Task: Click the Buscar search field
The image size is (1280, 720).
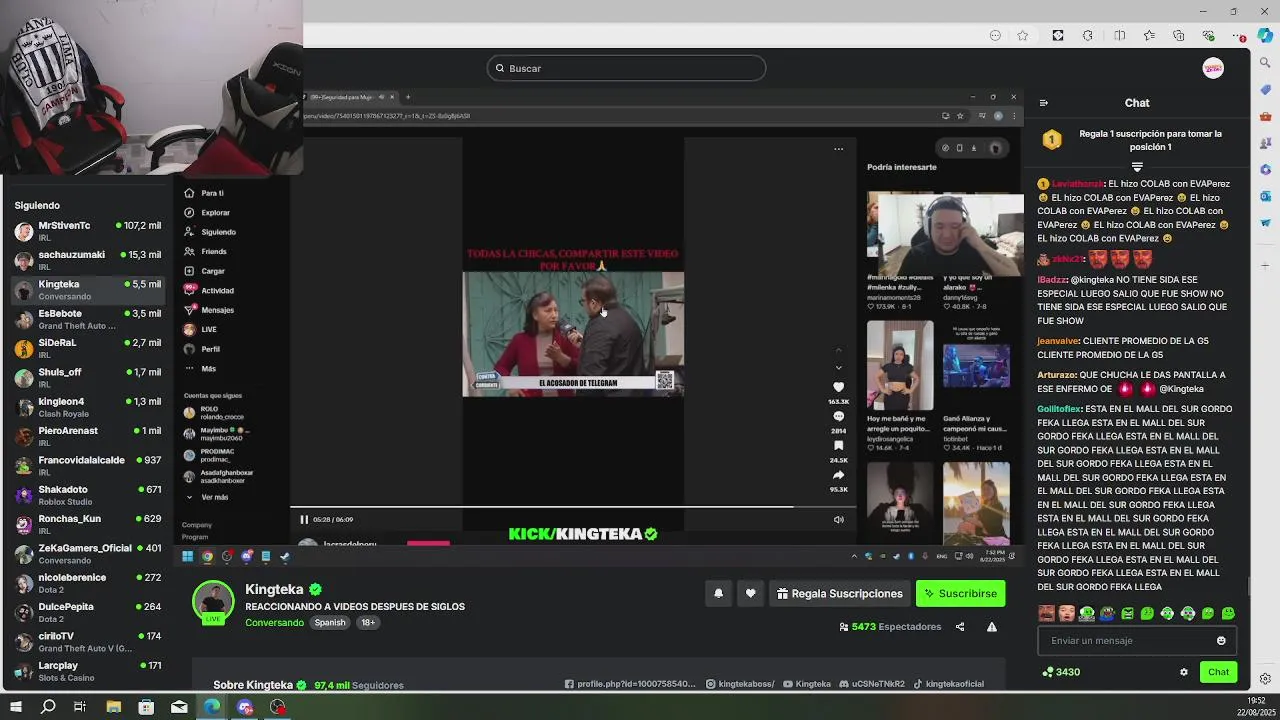Action: pyautogui.click(x=627, y=68)
